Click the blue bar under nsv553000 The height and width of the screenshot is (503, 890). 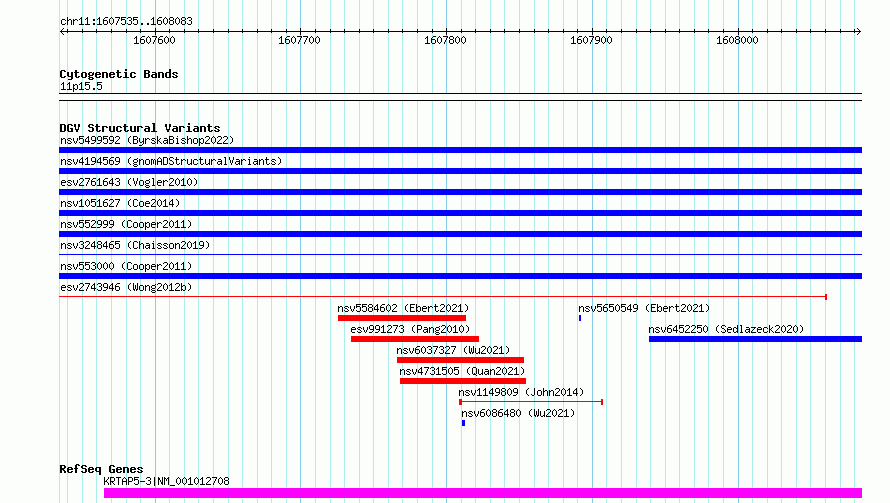click(460, 276)
